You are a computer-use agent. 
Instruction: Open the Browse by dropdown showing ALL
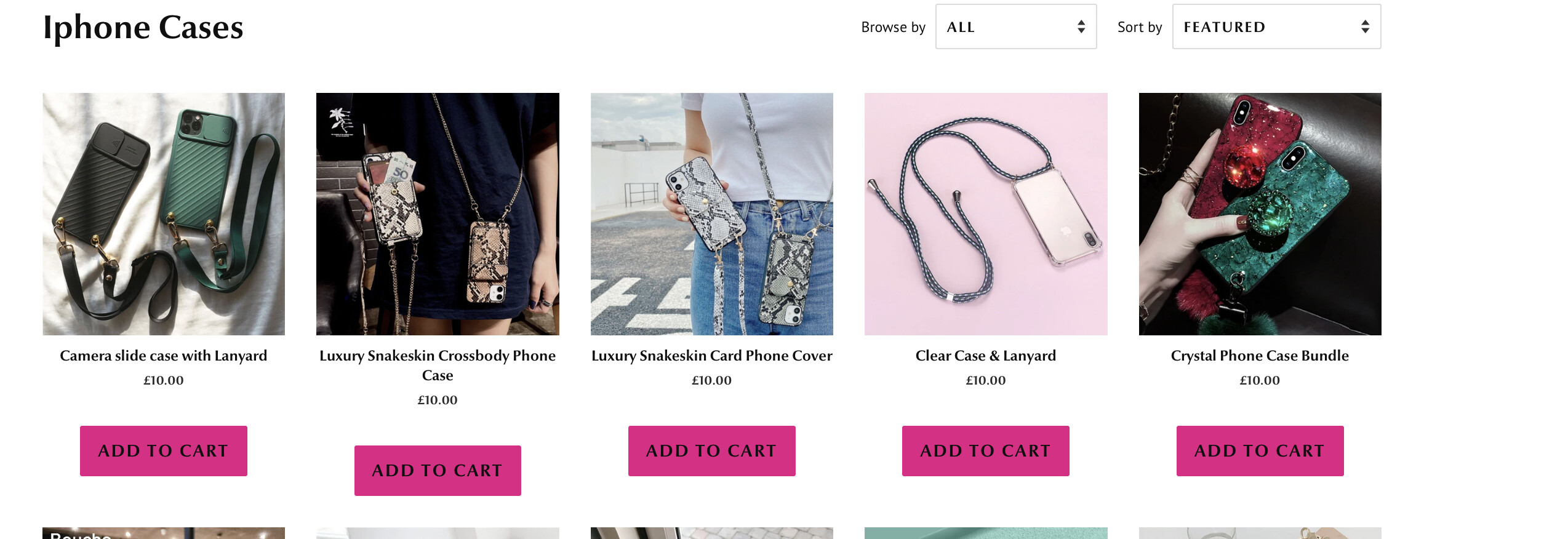(x=1015, y=27)
